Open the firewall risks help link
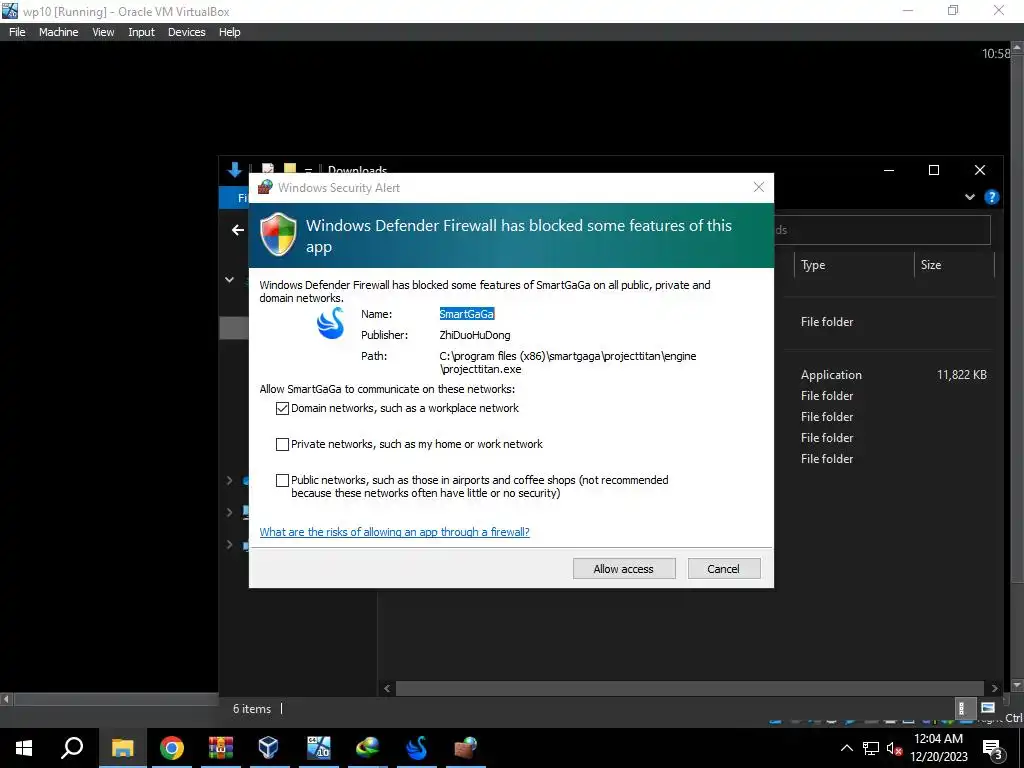This screenshot has width=1024, height=768. click(x=394, y=532)
